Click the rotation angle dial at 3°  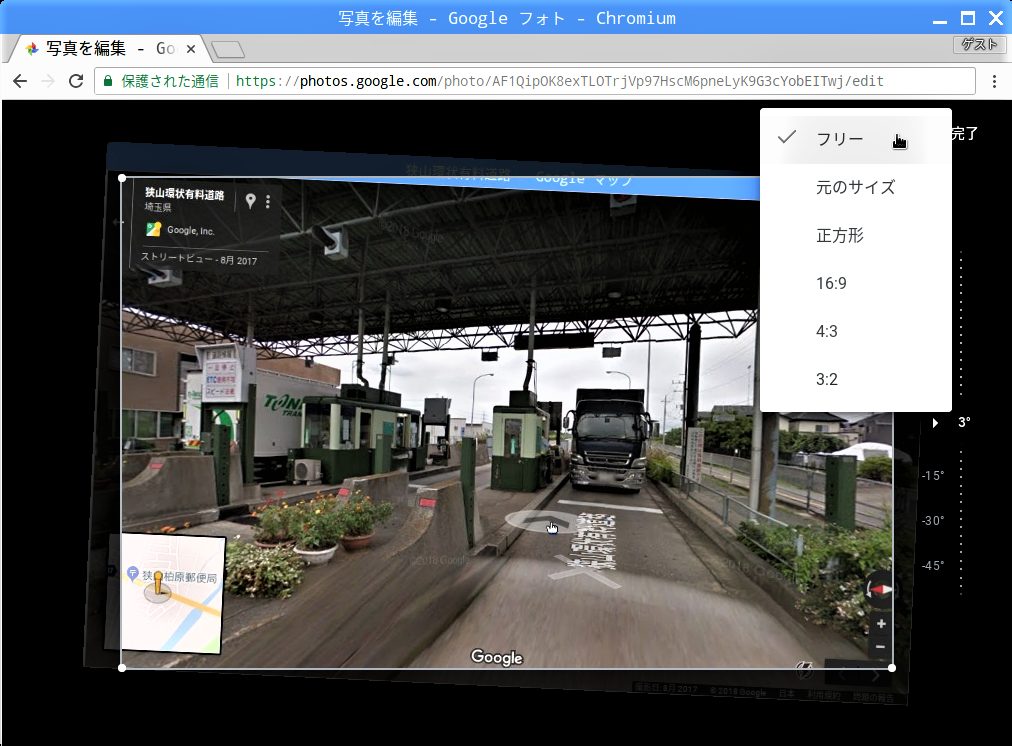964,422
